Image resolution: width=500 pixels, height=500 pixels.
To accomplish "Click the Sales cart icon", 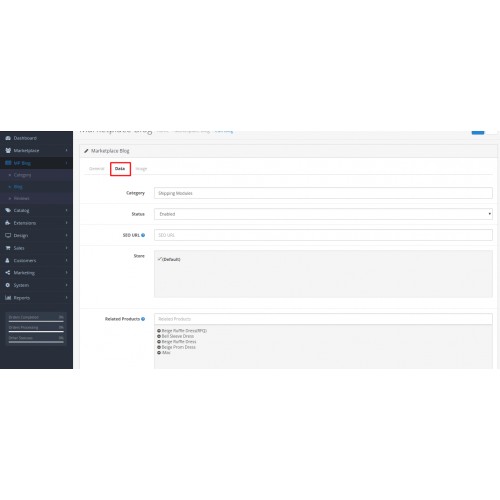I will click(x=8, y=248).
